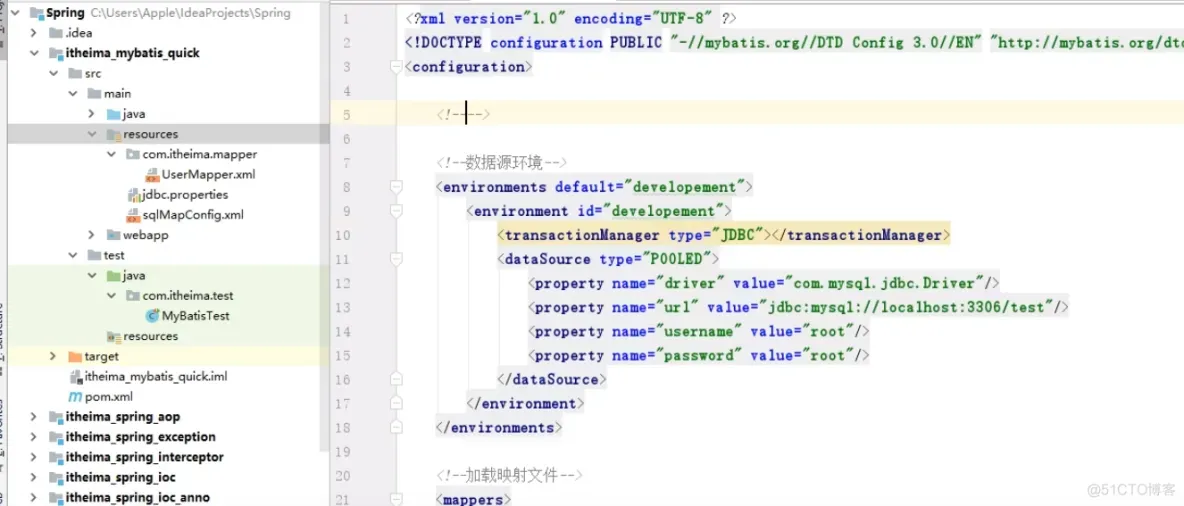Select sqlMapConfig.xml in the project tree
Image resolution: width=1184 pixels, height=506 pixels.
coord(193,215)
